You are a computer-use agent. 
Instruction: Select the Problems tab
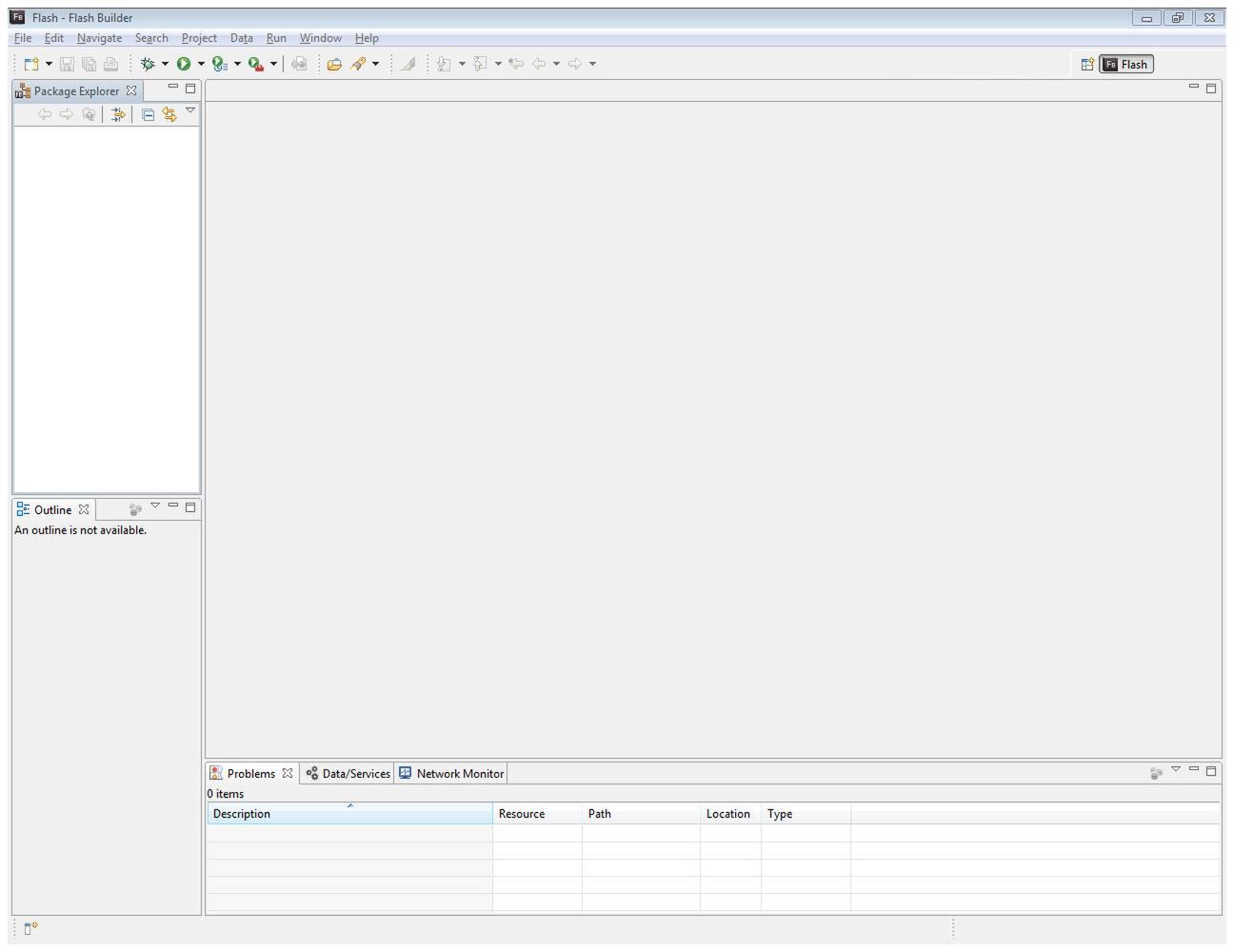(251, 774)
